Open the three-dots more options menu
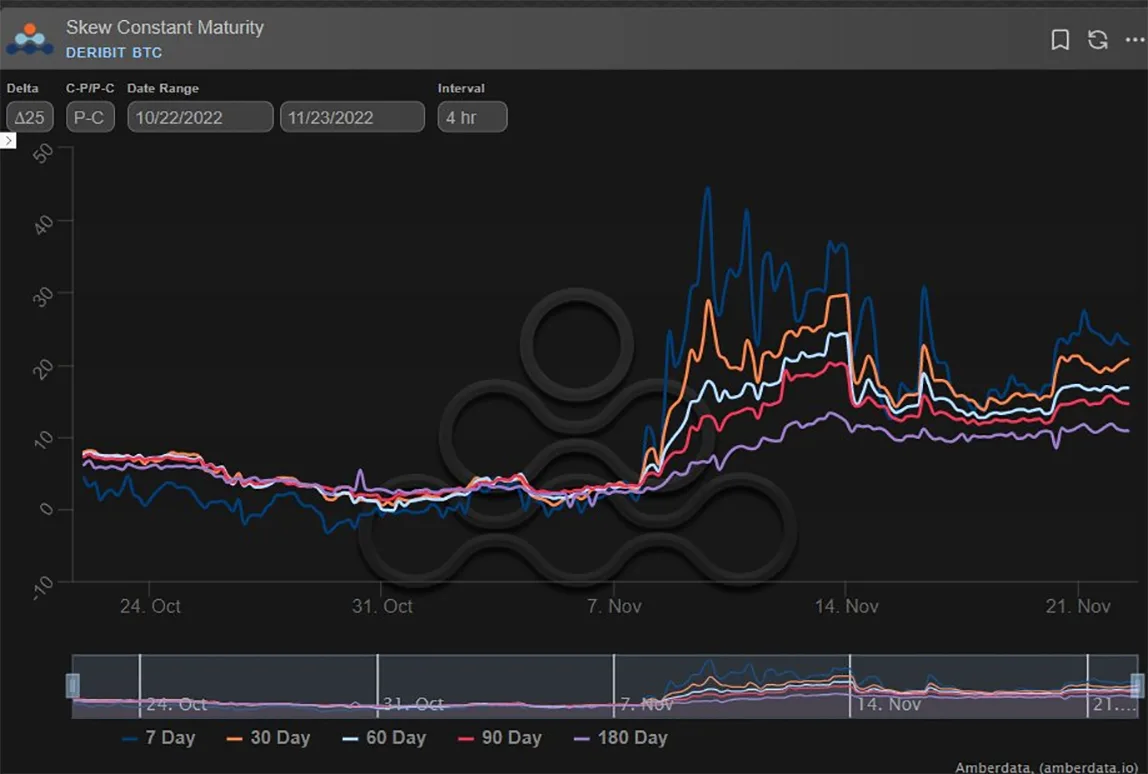The width and height of the screenshot is (1148, 774). [x=1135, y=40]
